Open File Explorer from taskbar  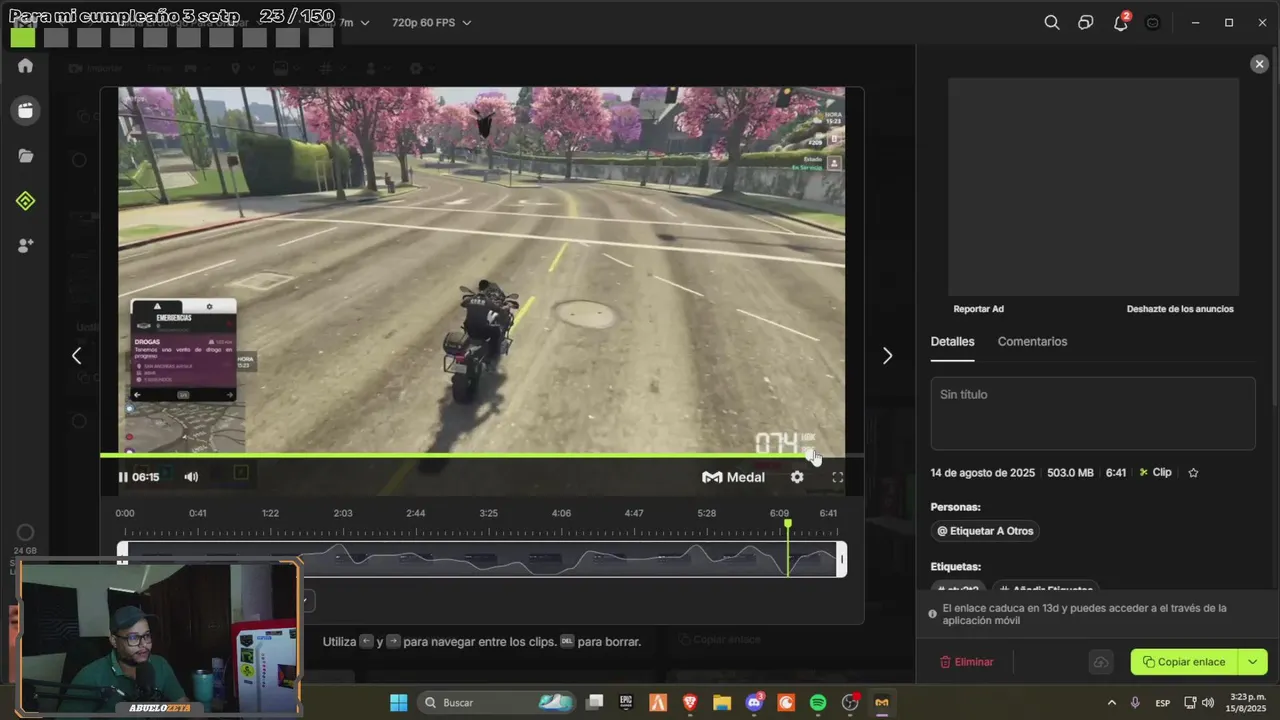721,702
